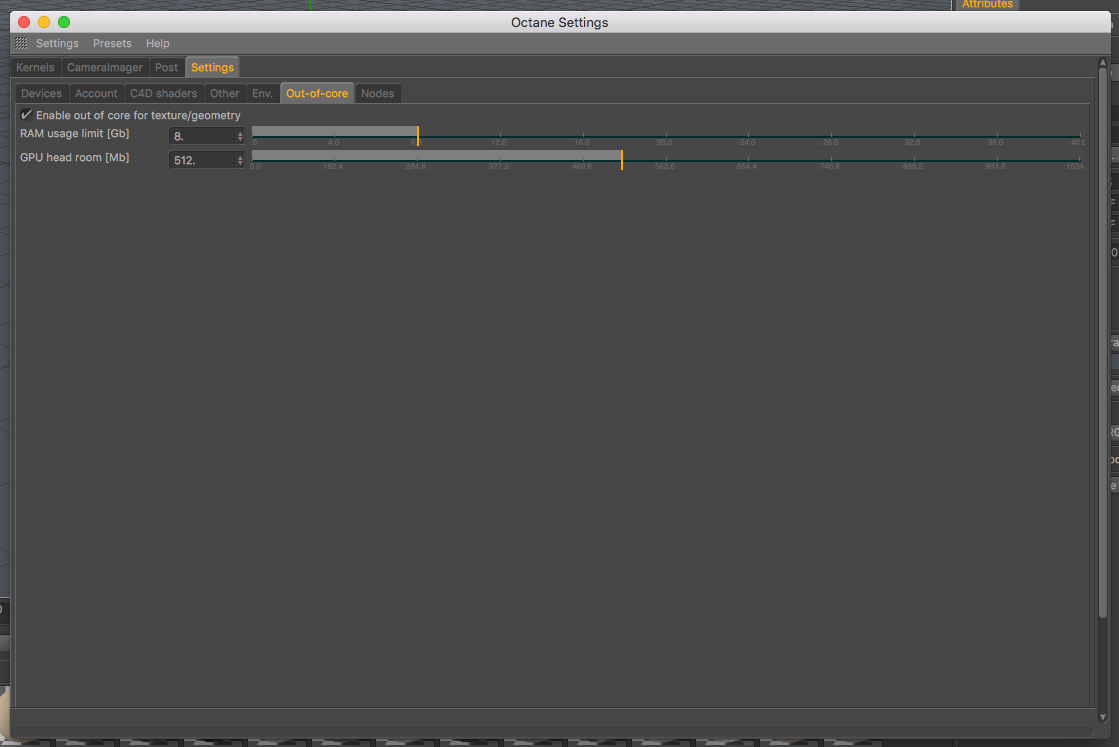Open the Nodes sub-tab

tap(378, 93)
